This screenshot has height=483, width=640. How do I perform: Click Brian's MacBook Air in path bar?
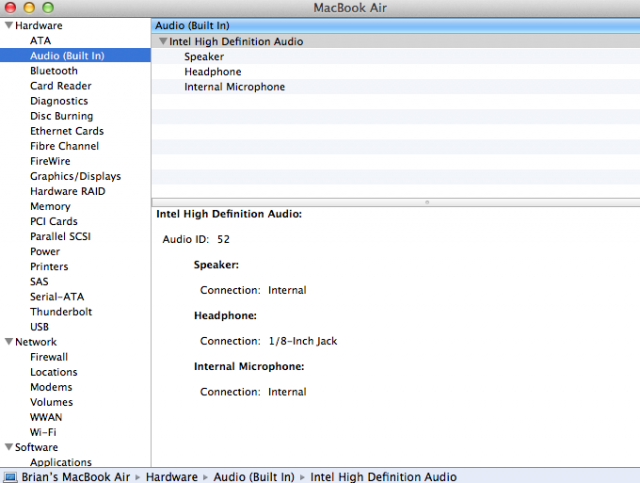click(x=76, y=477)
